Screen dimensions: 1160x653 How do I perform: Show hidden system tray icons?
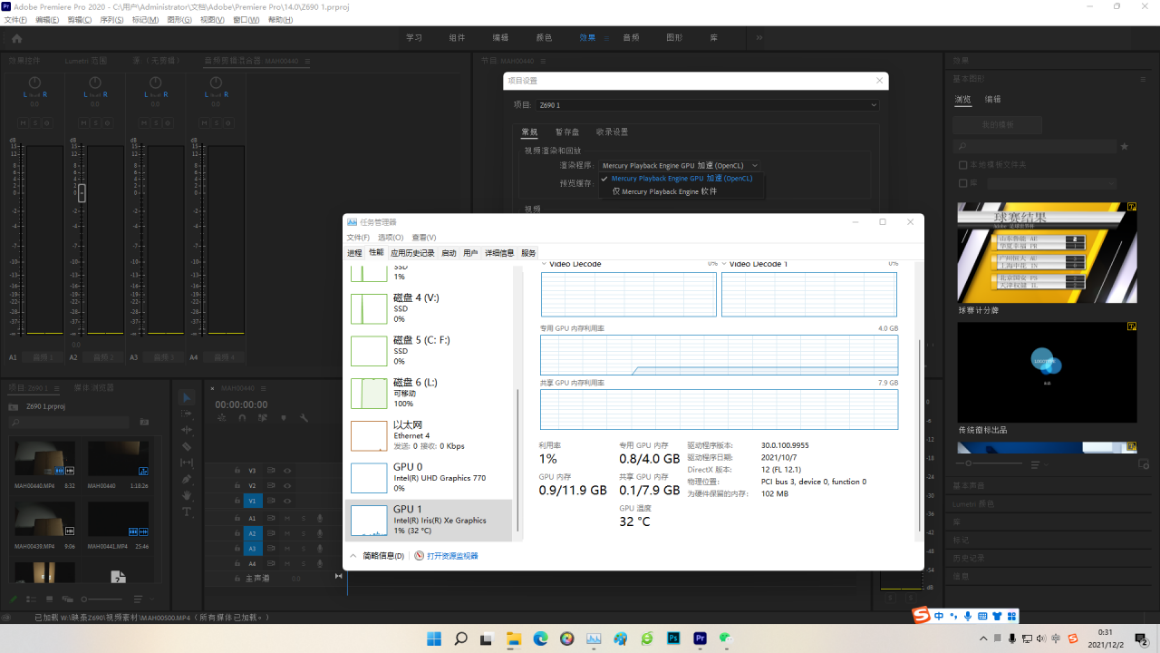click(983, 638)
